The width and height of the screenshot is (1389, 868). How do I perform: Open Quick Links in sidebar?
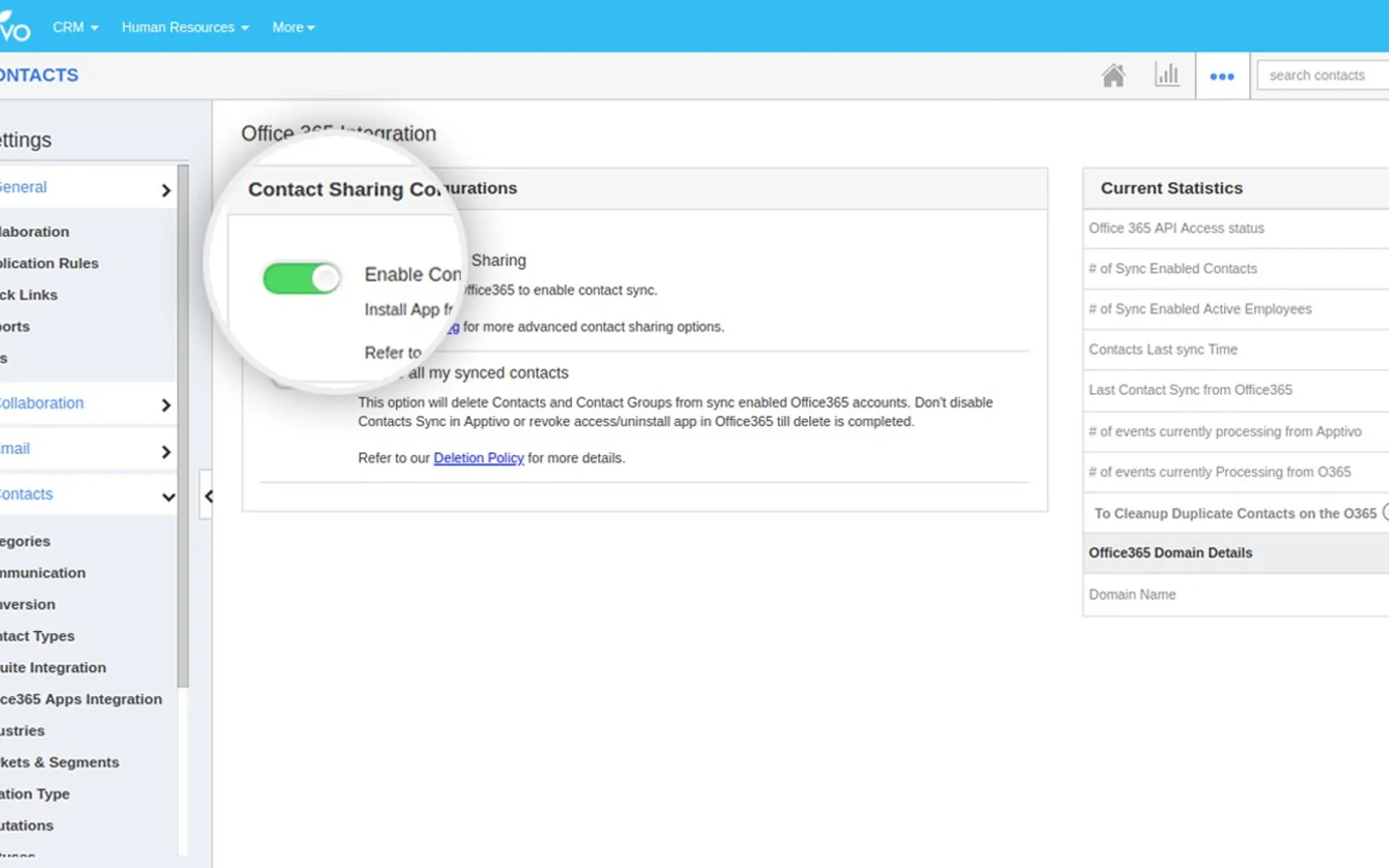tap(29, 295)
